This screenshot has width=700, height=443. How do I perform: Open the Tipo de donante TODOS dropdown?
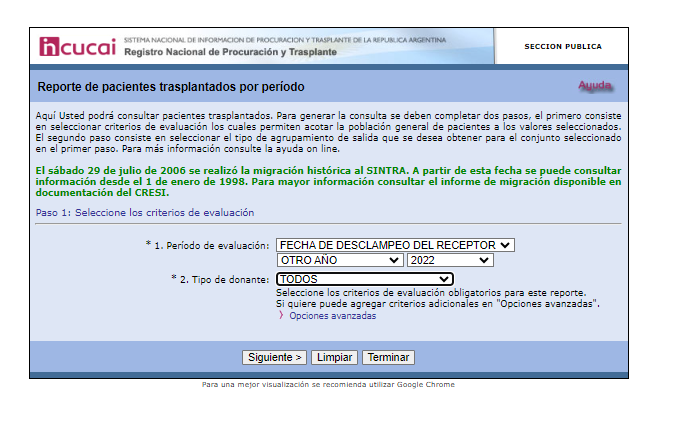(x=364, y=279)
